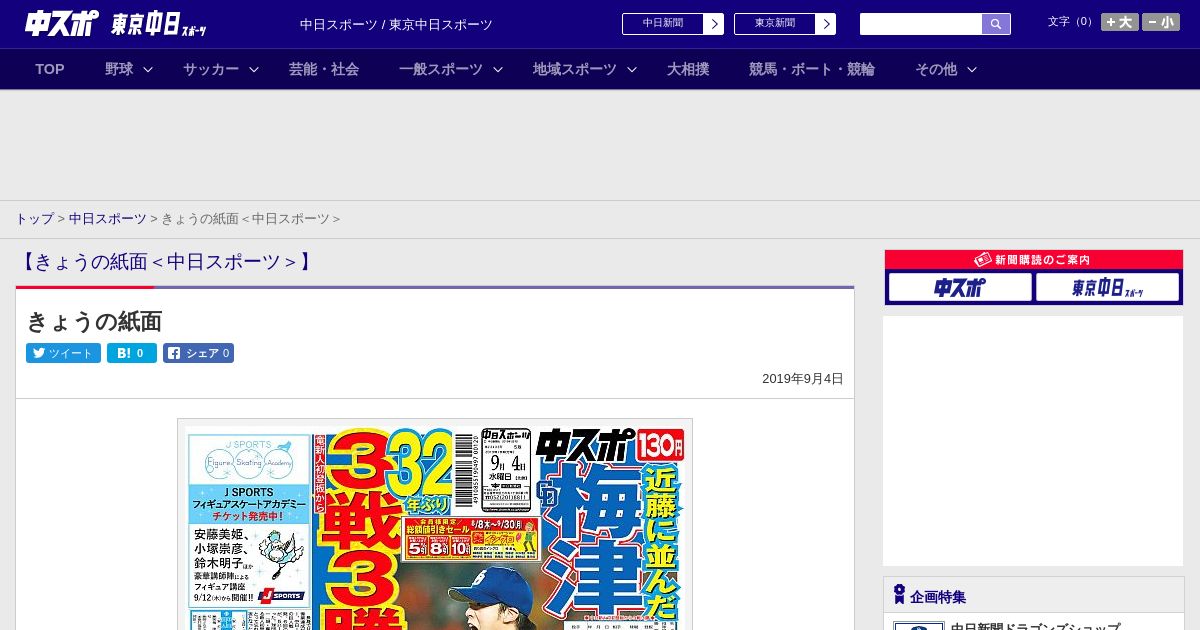
Task: Open the 大相撲 menu item
Action: pos(688,69)
